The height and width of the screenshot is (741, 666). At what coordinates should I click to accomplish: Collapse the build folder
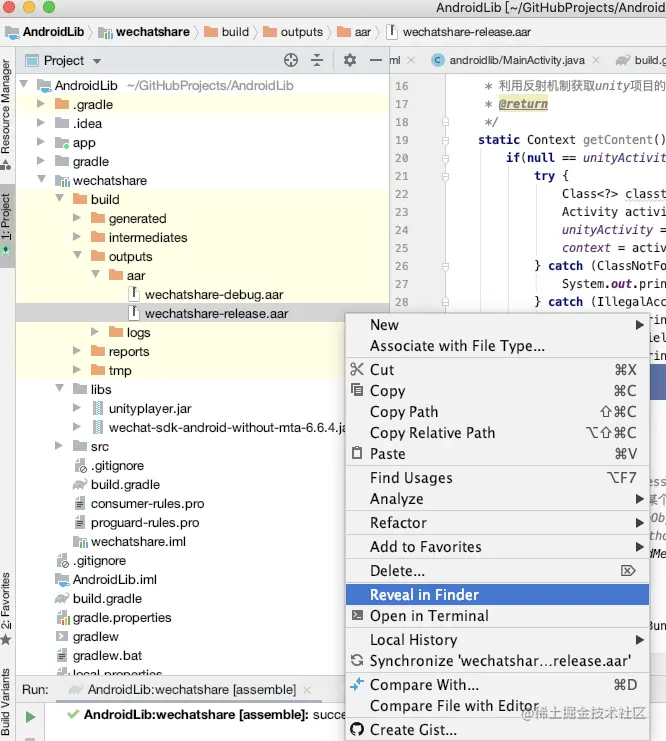(60, 198)
